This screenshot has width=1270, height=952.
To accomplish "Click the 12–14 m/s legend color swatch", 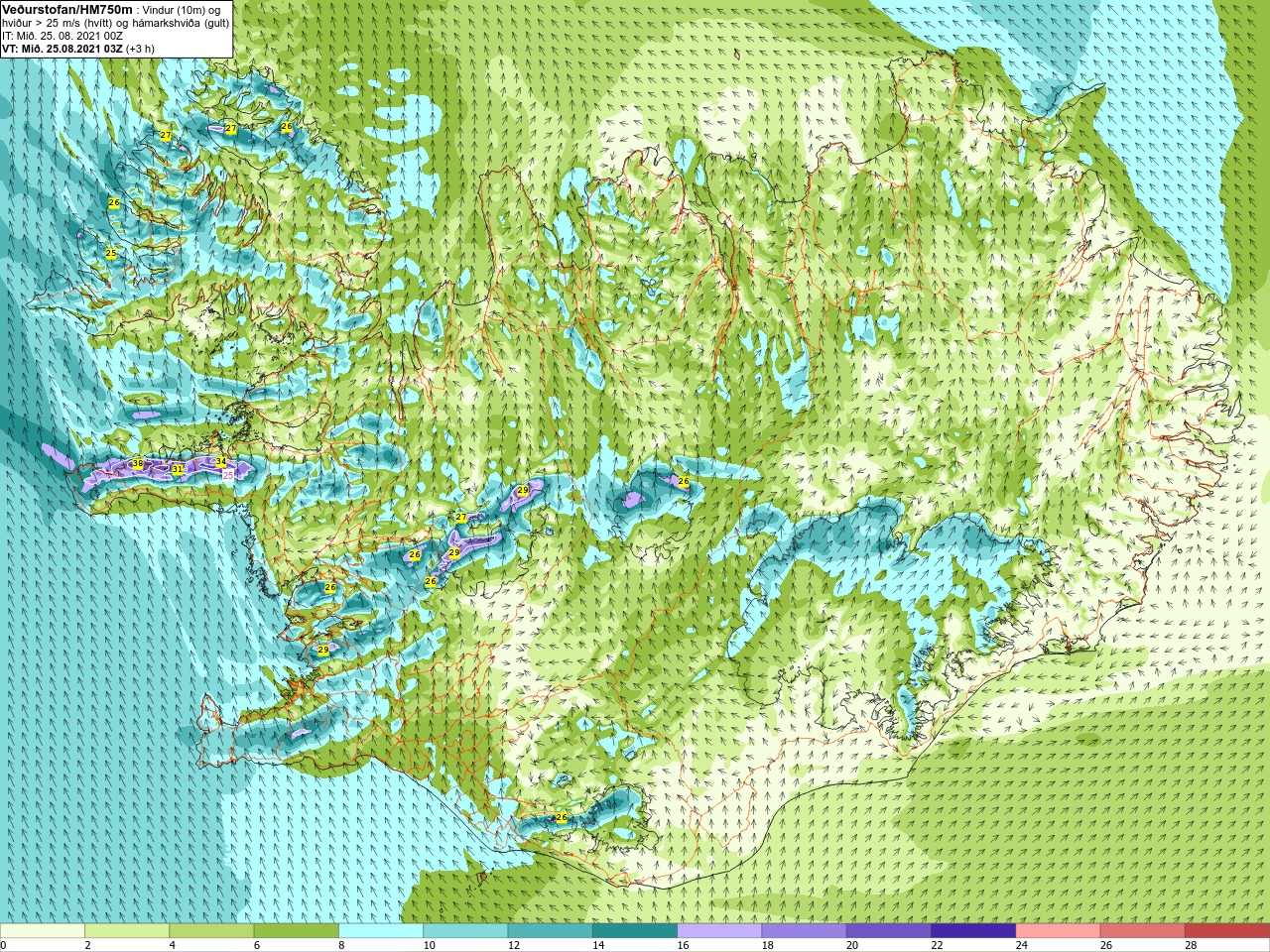I will click(x=551, y=931).
